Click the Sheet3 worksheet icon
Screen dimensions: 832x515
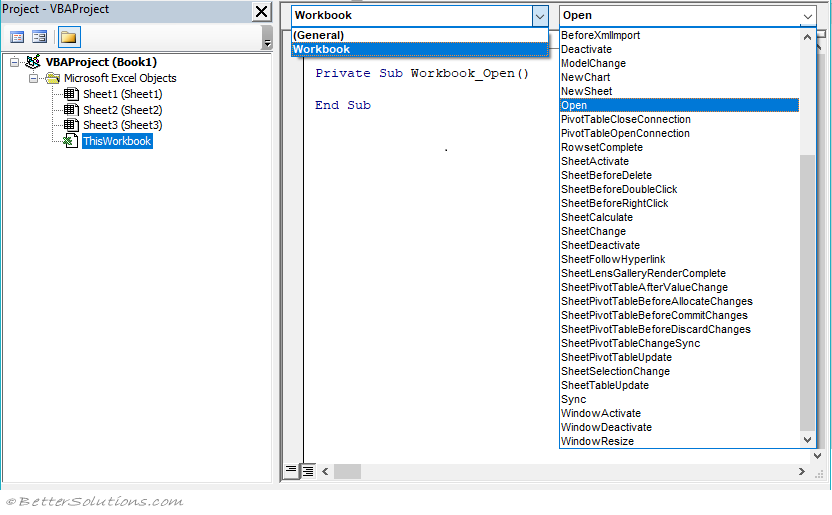click(71, 125)
